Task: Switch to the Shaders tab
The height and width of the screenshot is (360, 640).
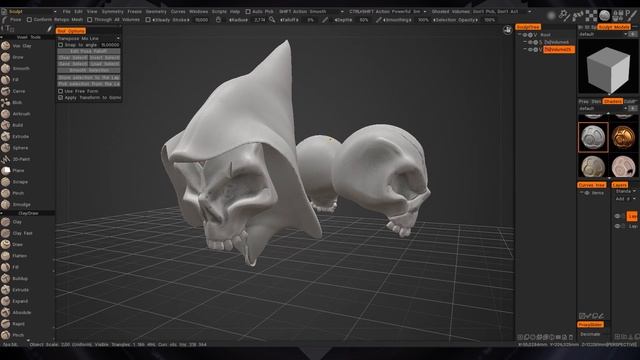Action: [x=613, y=101]
